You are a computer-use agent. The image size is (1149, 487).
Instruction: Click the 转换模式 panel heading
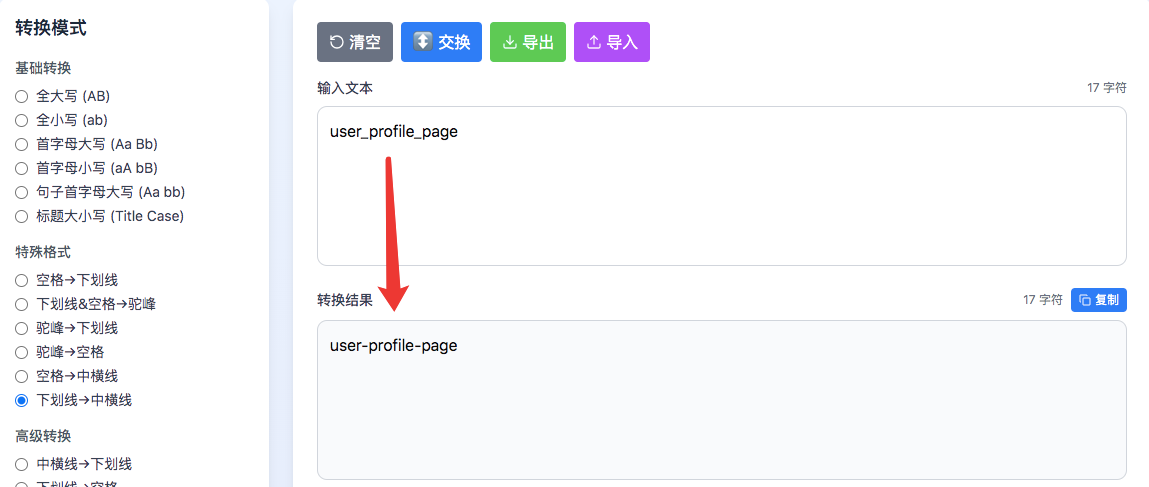tap(51, 29)
